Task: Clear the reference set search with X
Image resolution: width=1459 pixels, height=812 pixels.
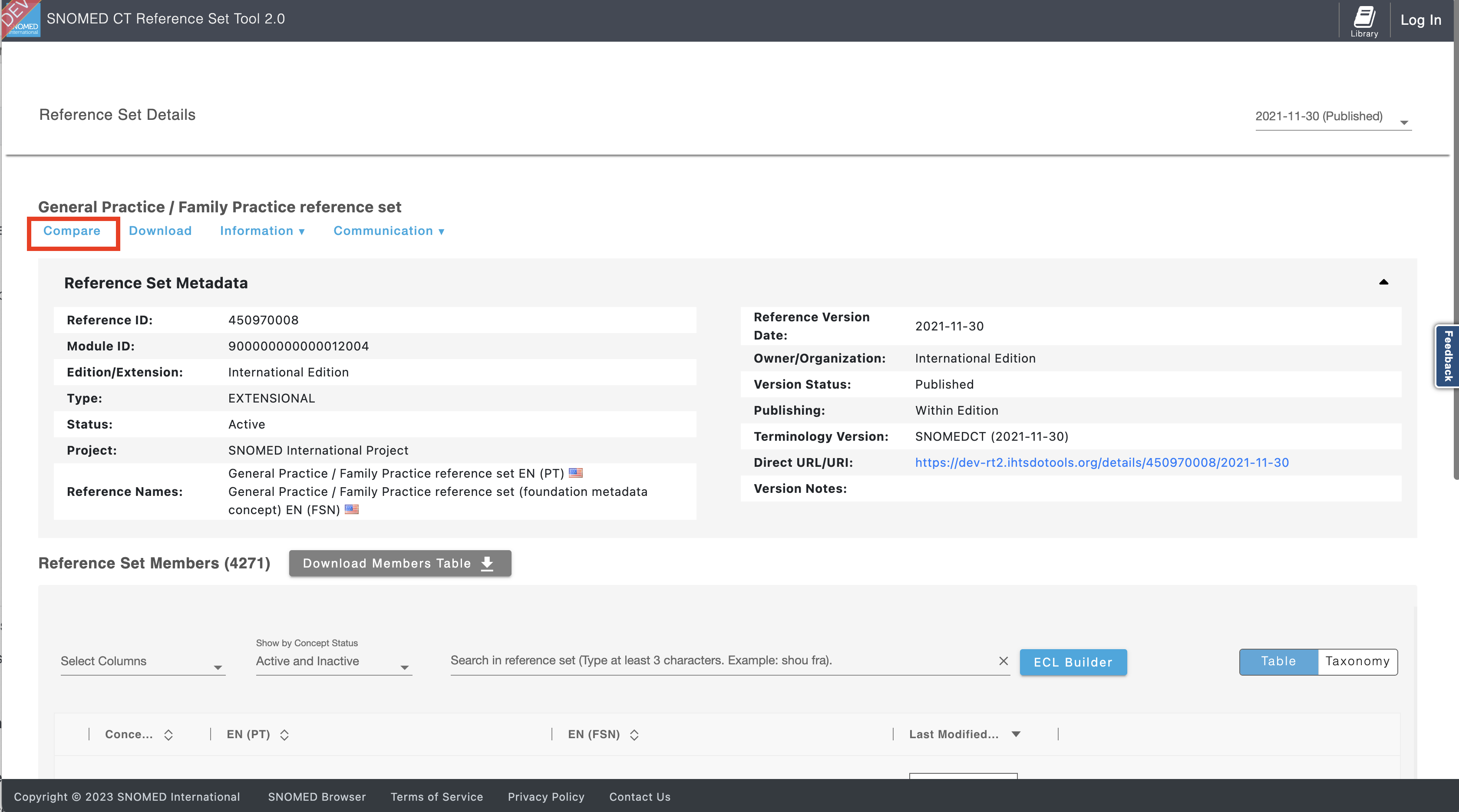Action: (x=1003, y=661)
